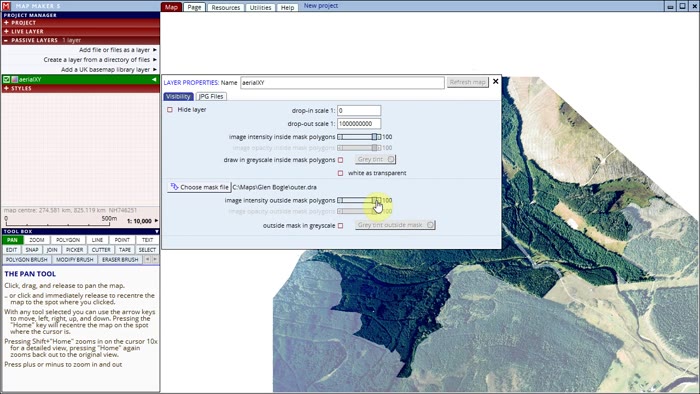Select the POLYGON BRUSH tool
The image size is (700, 394).
click(x=26, y=260)
